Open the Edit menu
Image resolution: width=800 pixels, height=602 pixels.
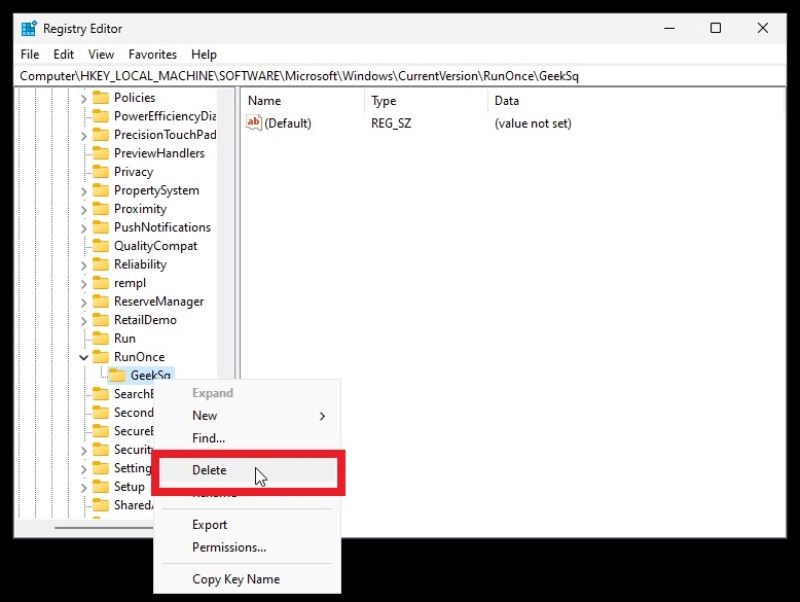(x=64, y=54)
